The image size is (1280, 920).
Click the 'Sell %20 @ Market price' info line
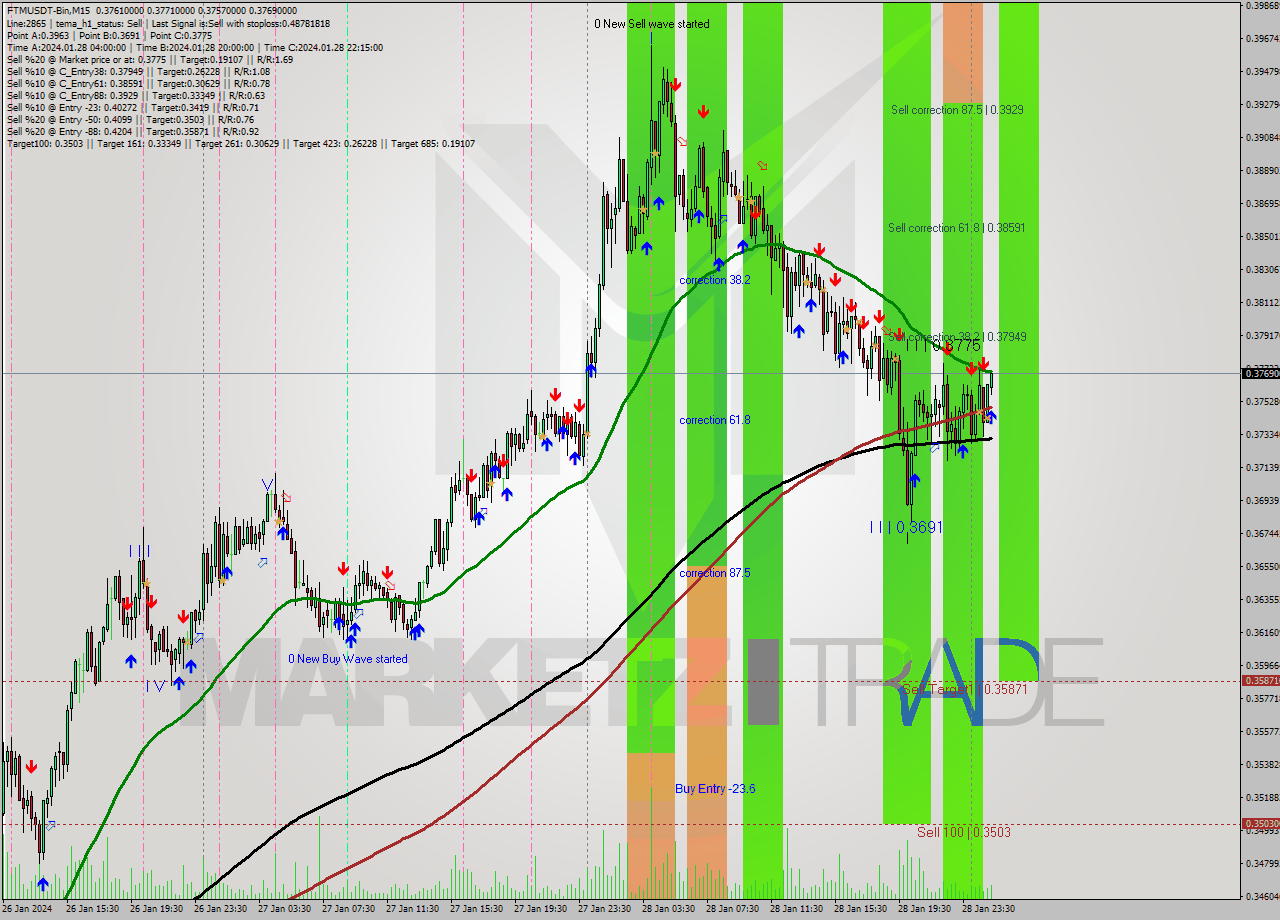149,60
